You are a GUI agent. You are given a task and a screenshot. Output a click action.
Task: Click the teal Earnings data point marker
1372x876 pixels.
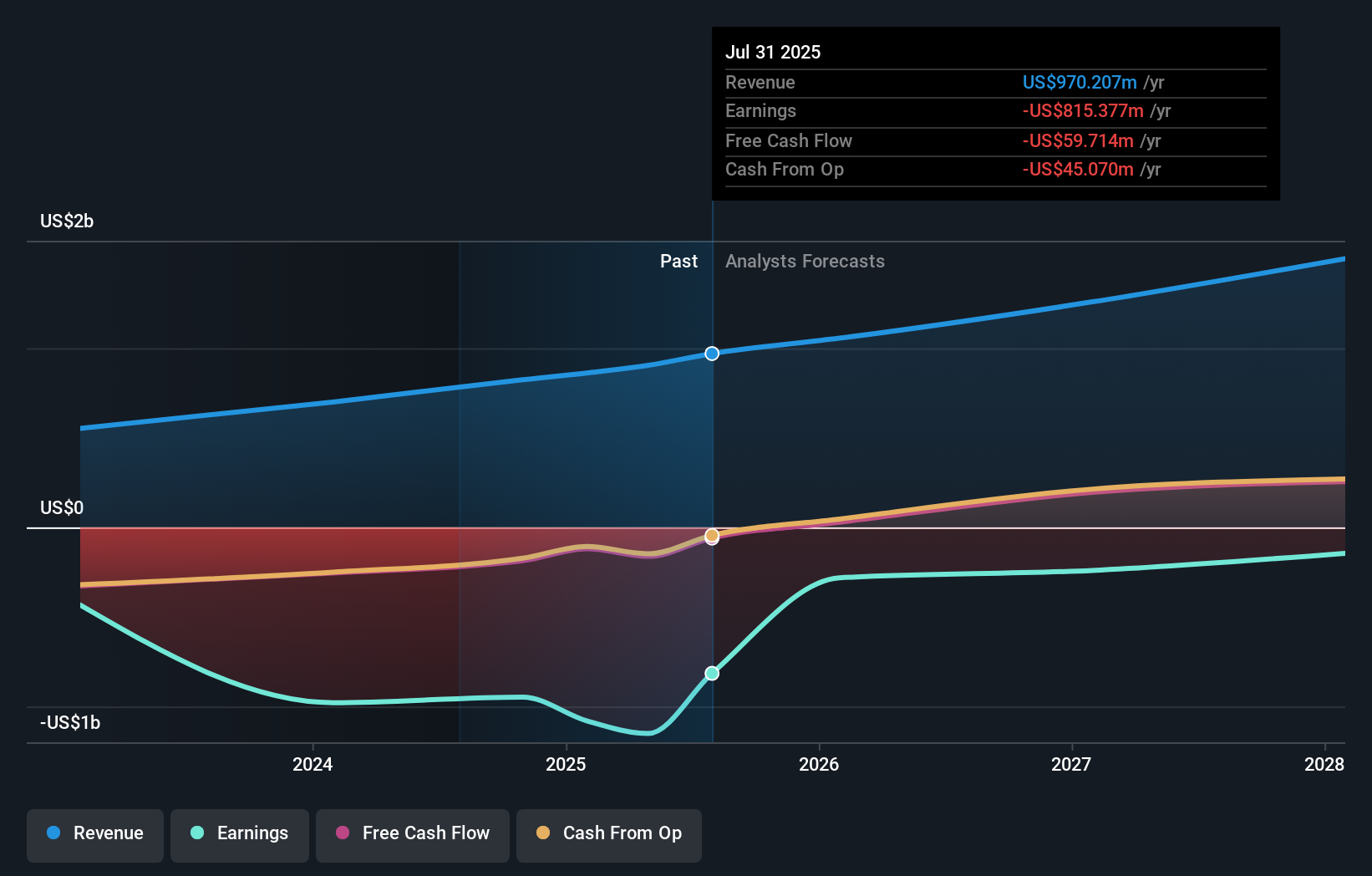(x=712, y=673)
